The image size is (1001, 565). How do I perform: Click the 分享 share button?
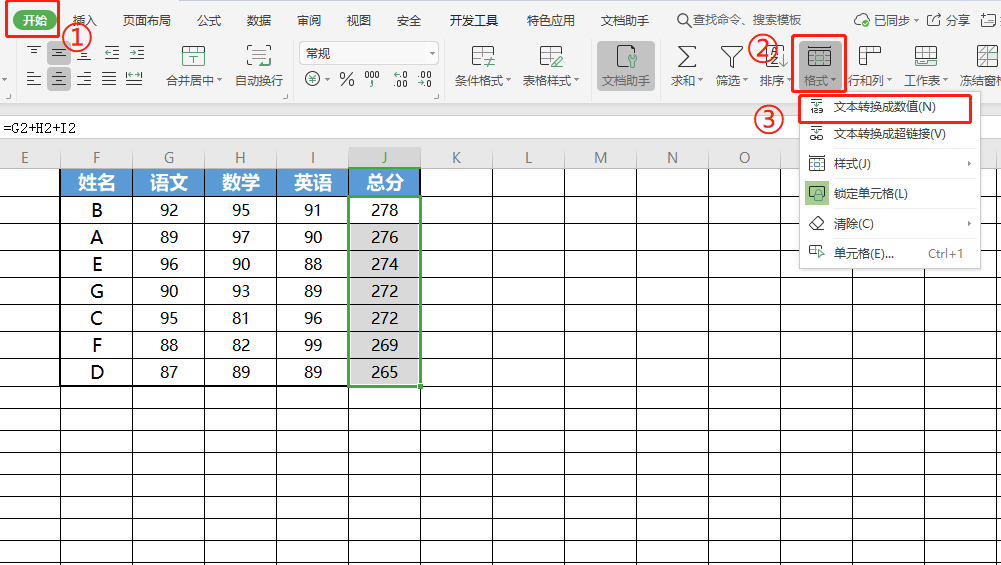click(948, 20)
